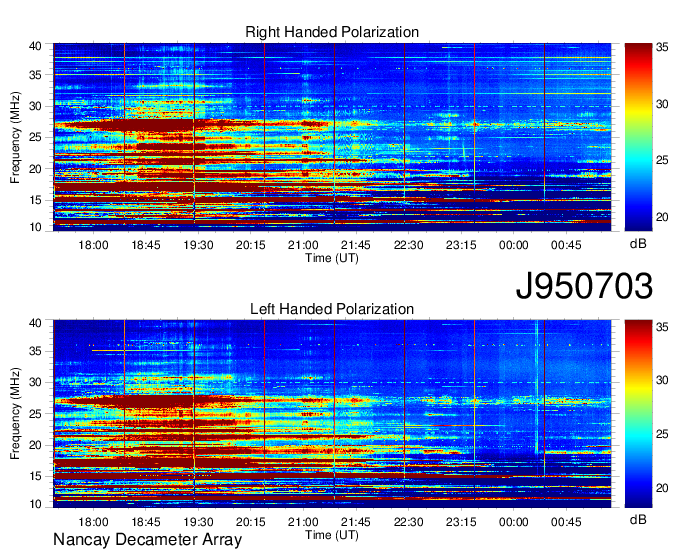Click the 30 MHz tick of Right Handed plot

pos(35,106)
